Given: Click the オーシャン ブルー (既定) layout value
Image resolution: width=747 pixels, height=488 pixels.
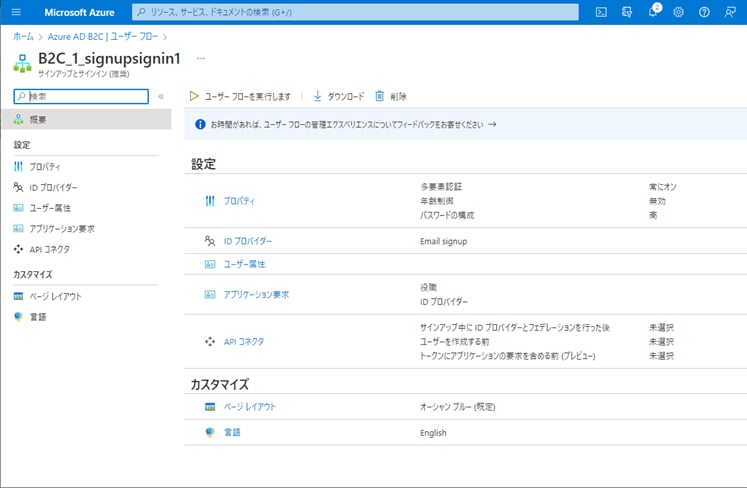Looking at the screenshot, I should click(457, 407).
